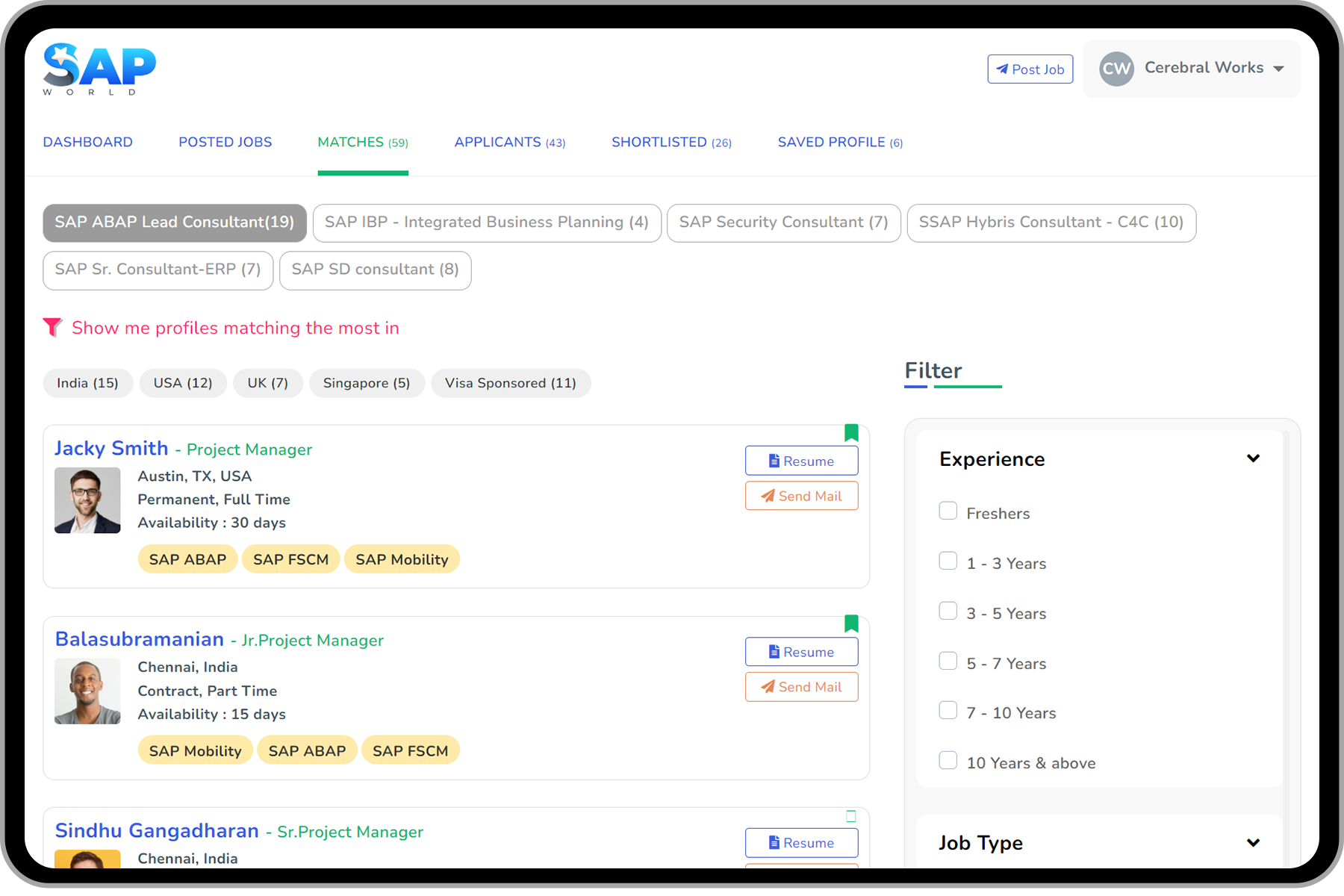1344x896 pixels.
Task: Click 'Austin, TX, USA' location text
Action: click(x=194, y=476)
